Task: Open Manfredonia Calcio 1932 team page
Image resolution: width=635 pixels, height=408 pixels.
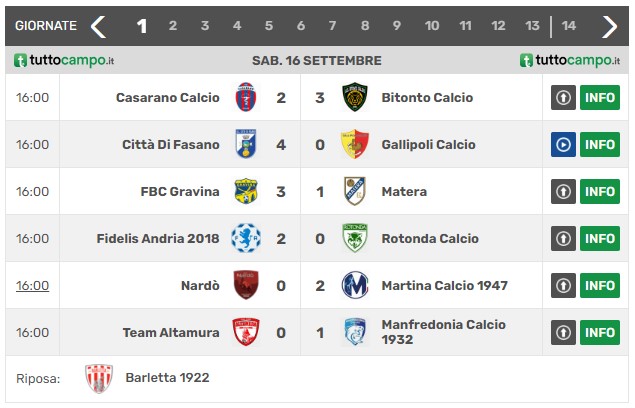Action: click(443, 332)
